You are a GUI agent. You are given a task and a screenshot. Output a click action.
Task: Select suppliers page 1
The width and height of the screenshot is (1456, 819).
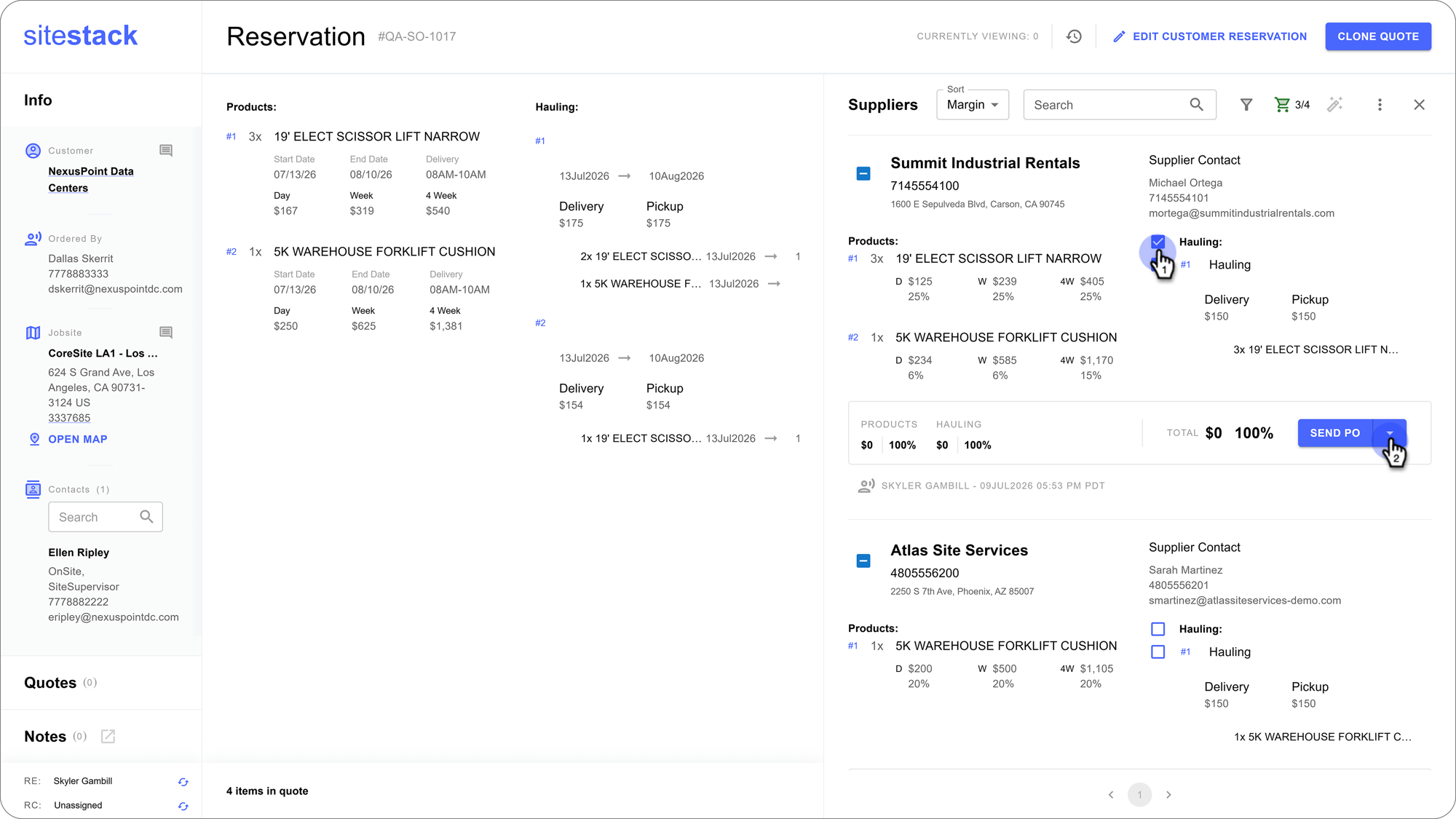point(1139,795)
